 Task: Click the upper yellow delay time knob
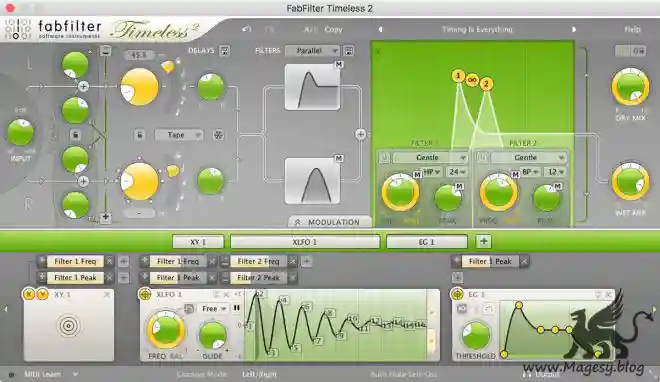pos(139,87)
